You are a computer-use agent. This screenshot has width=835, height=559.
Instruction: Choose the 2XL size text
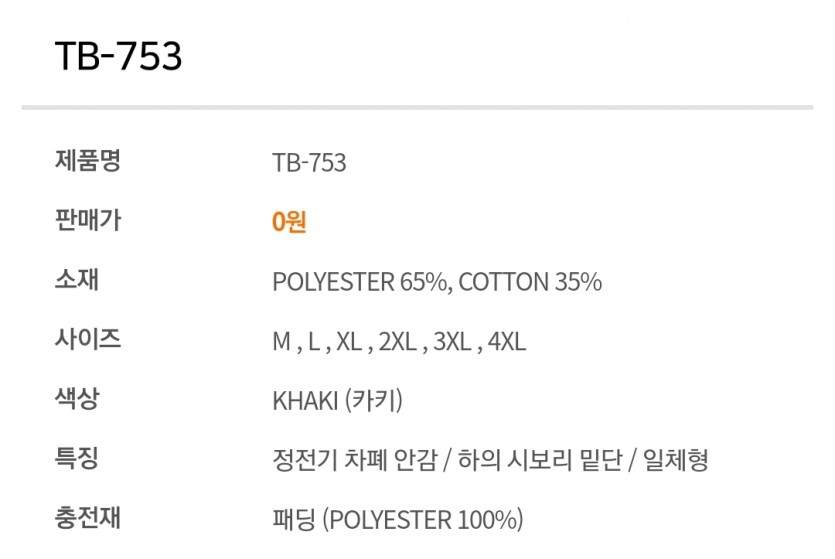(397, 342)
